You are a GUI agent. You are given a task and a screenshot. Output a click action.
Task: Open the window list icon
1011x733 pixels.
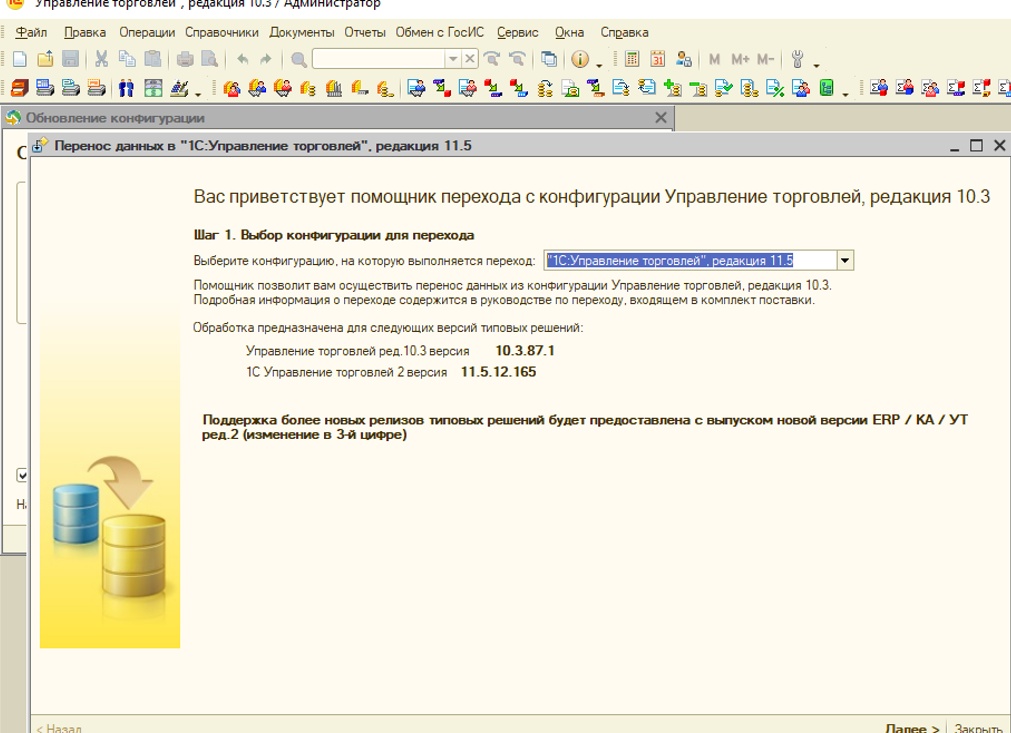click(549, 59)
